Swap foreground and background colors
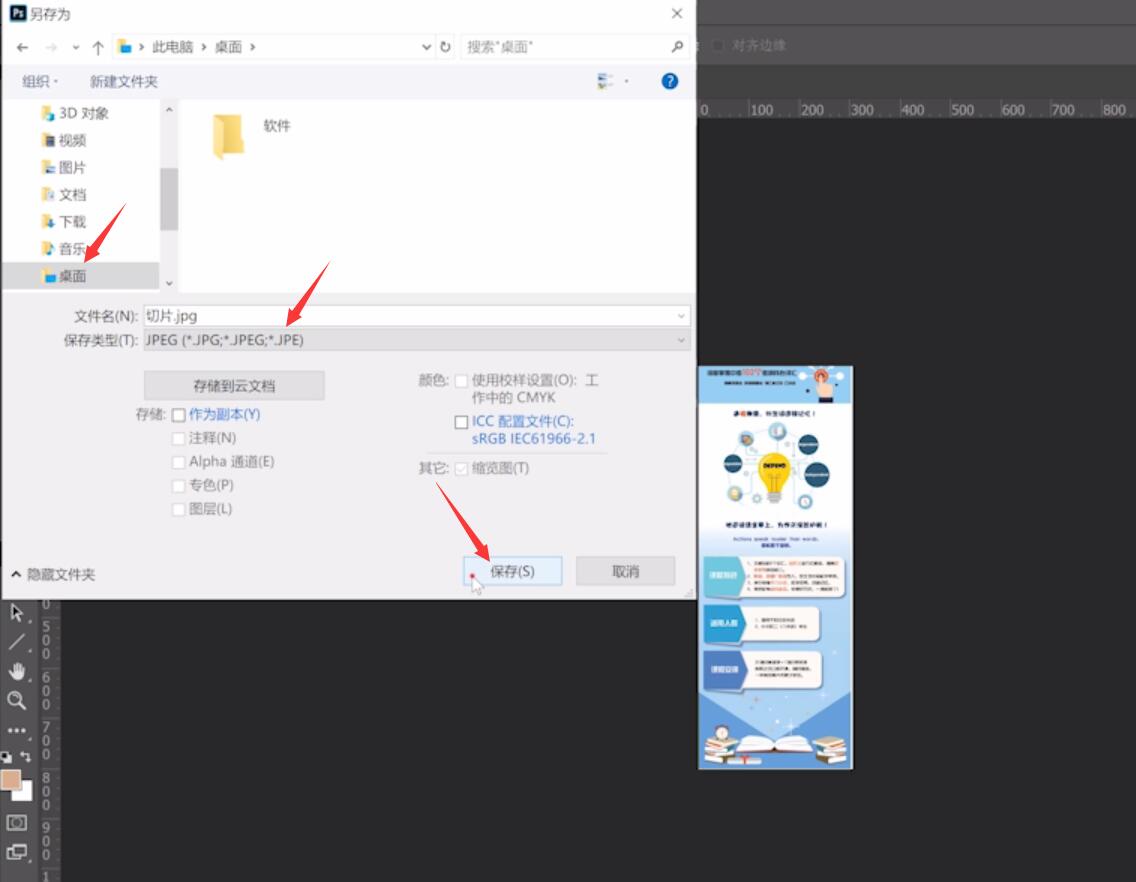 pos(25,757)
